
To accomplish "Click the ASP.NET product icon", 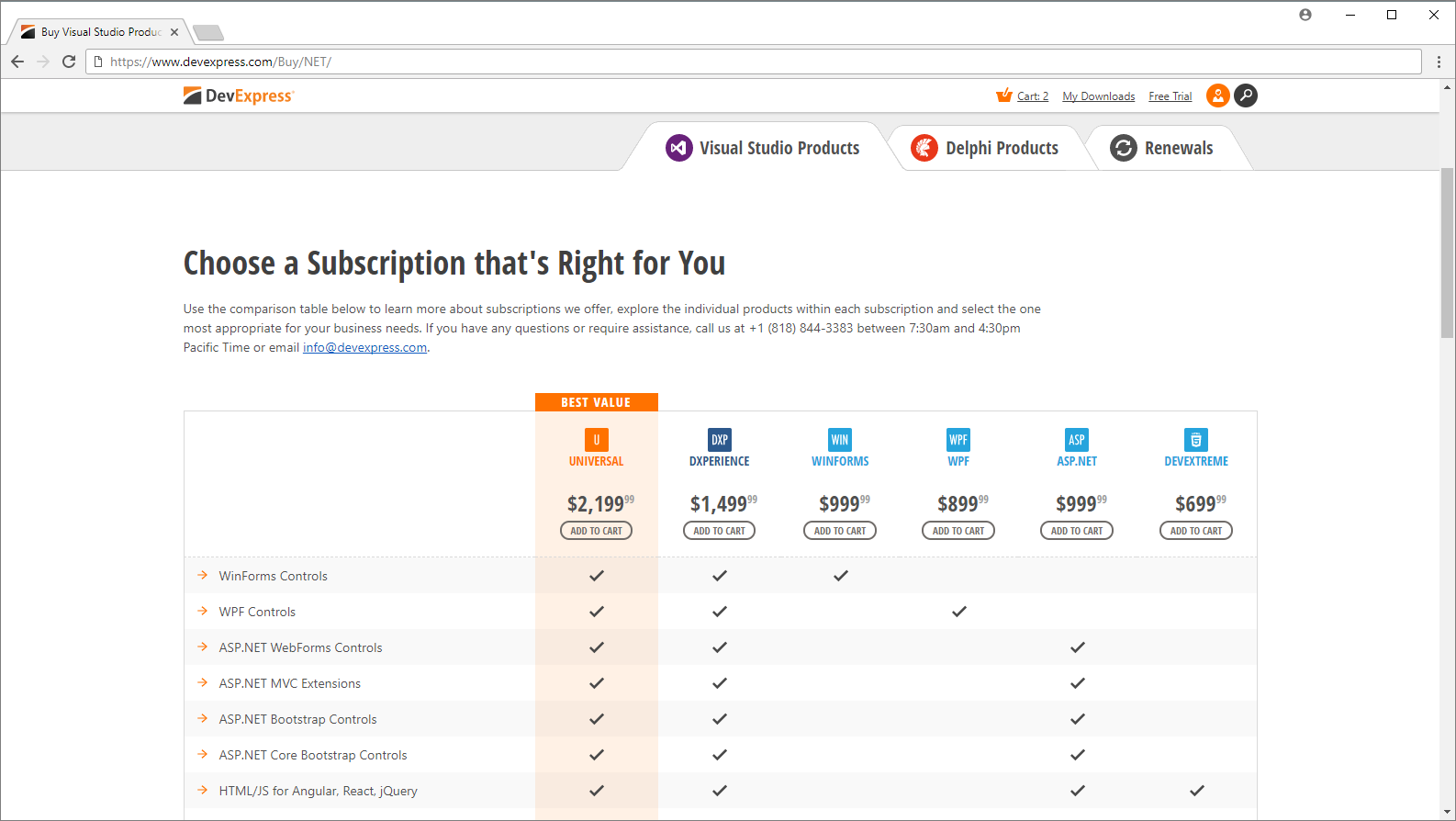I will (x=1077, y=440).
